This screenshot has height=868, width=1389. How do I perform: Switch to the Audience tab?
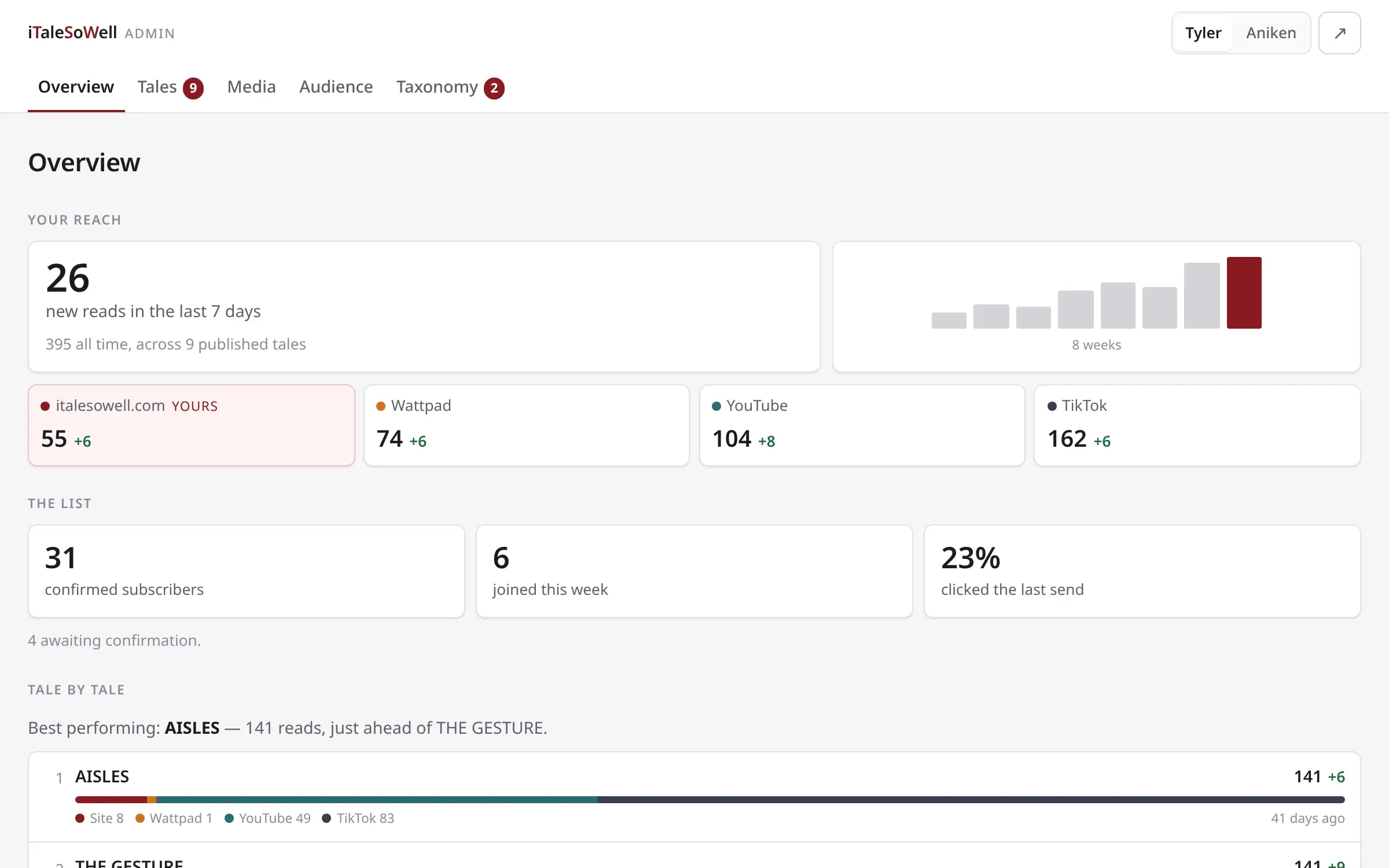click(x=336, y=87)
